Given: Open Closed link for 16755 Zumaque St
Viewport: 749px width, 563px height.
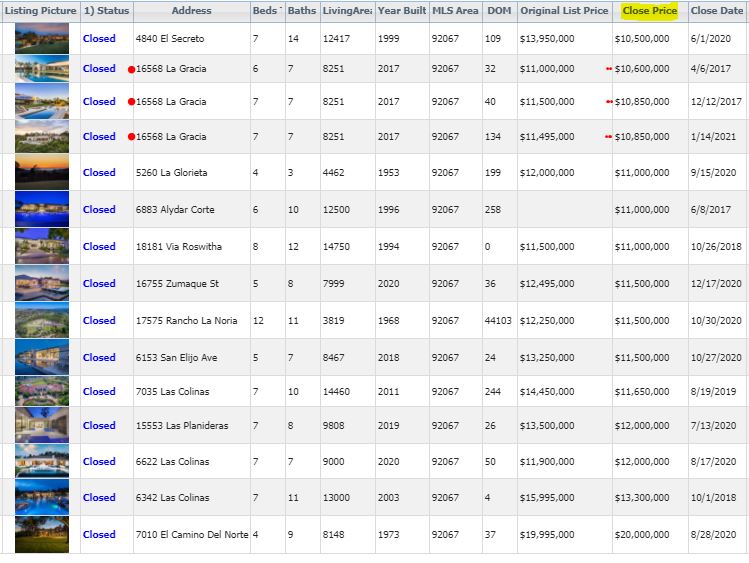Looking at the screenshot, I should [99, 284].
